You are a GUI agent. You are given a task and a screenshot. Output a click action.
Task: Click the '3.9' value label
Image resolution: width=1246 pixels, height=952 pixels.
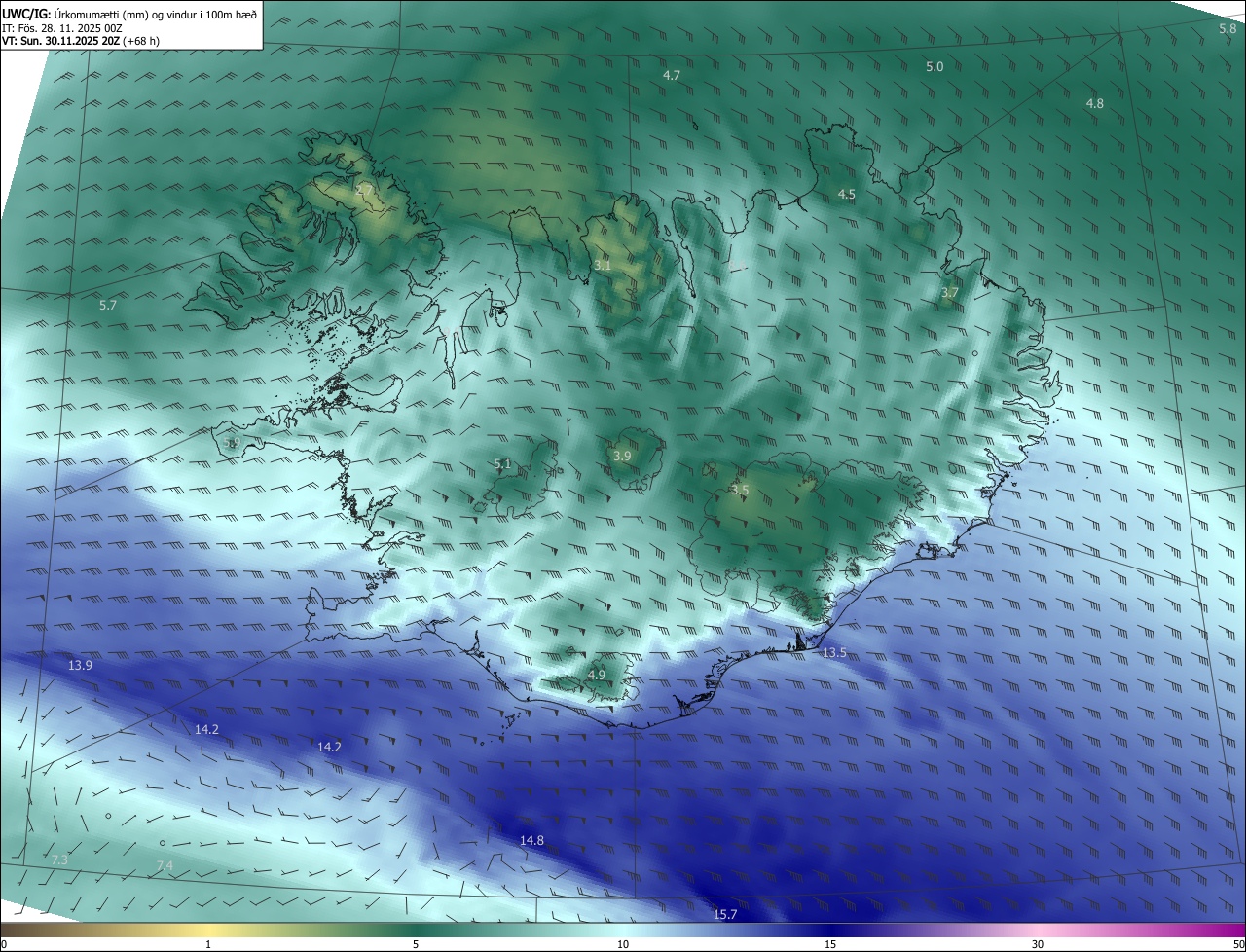coord(622,456)
